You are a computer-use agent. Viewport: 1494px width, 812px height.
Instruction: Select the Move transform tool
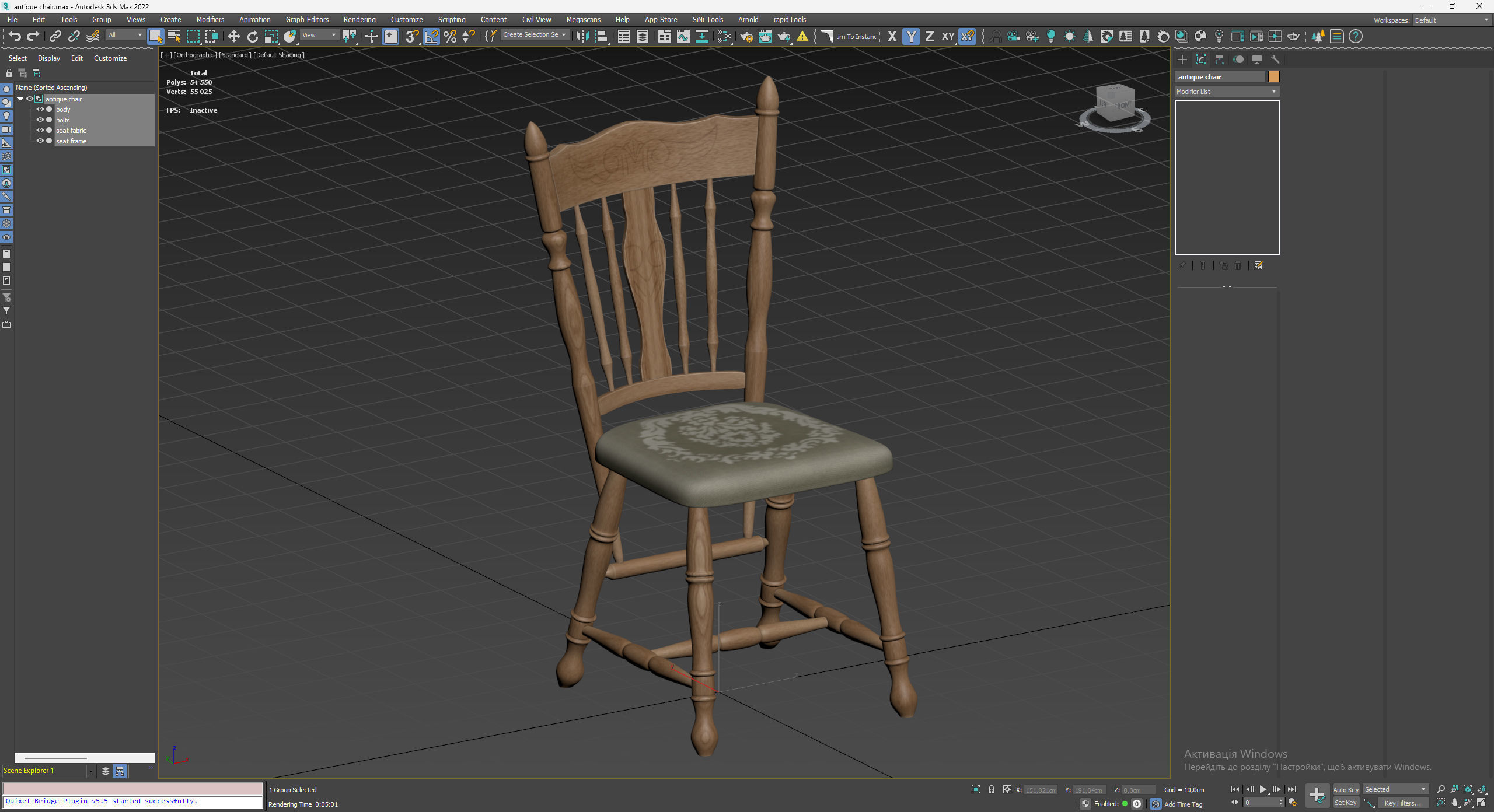coord(233,37)
